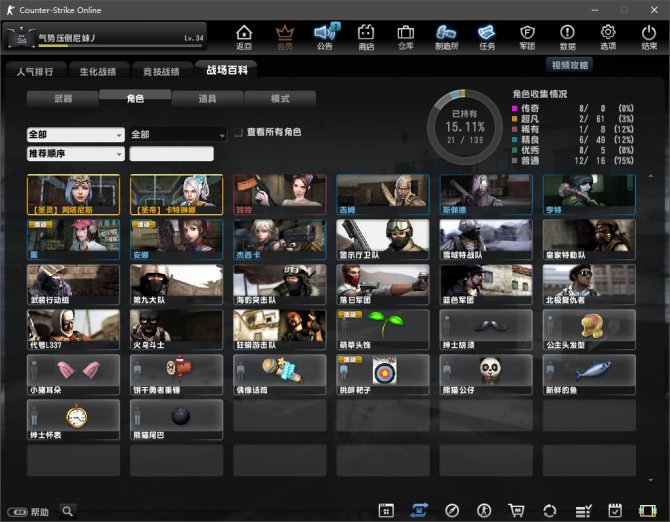This screenshot has height=522, width=670.
Task: Switch to the 人气排行 tab
Action: click(x=35, y=71)
